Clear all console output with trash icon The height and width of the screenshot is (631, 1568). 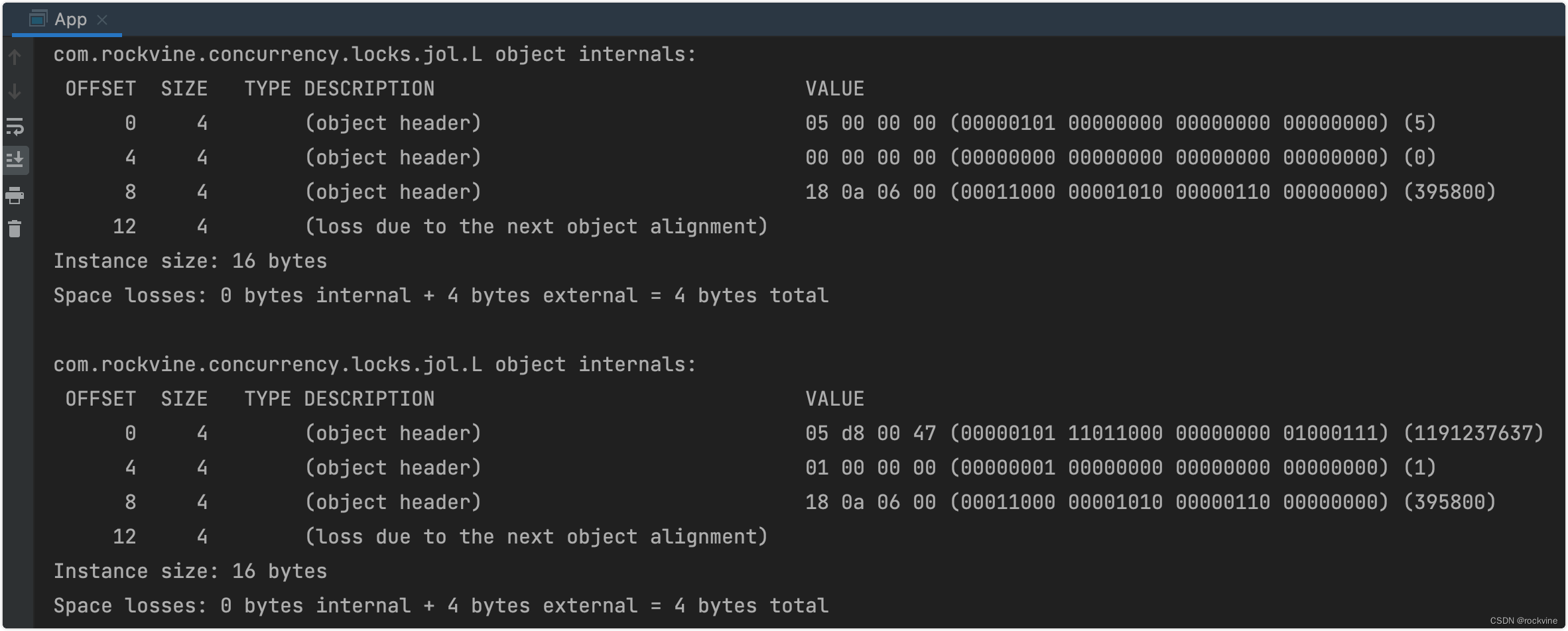click(x=15, y=229)
